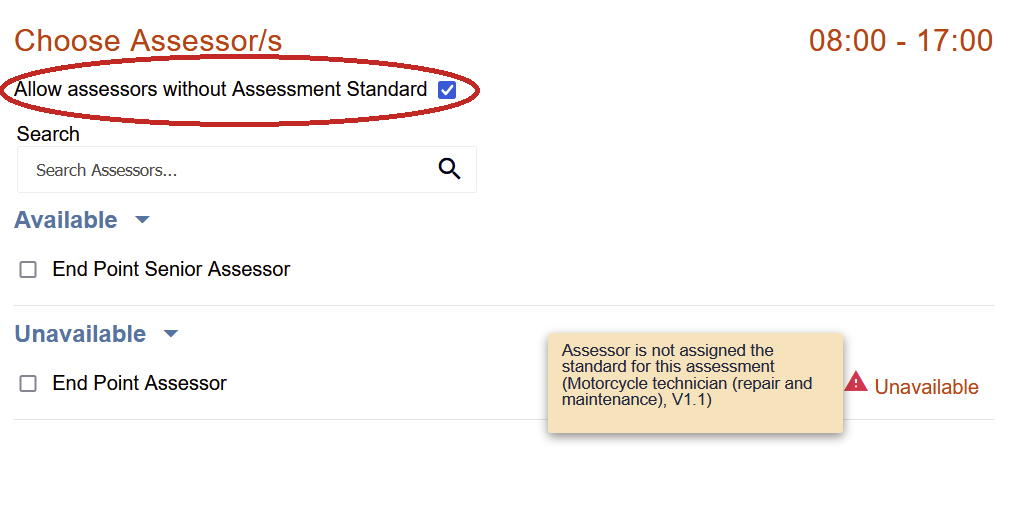
Task: Click the Available section heading
Action: [66, 220]
